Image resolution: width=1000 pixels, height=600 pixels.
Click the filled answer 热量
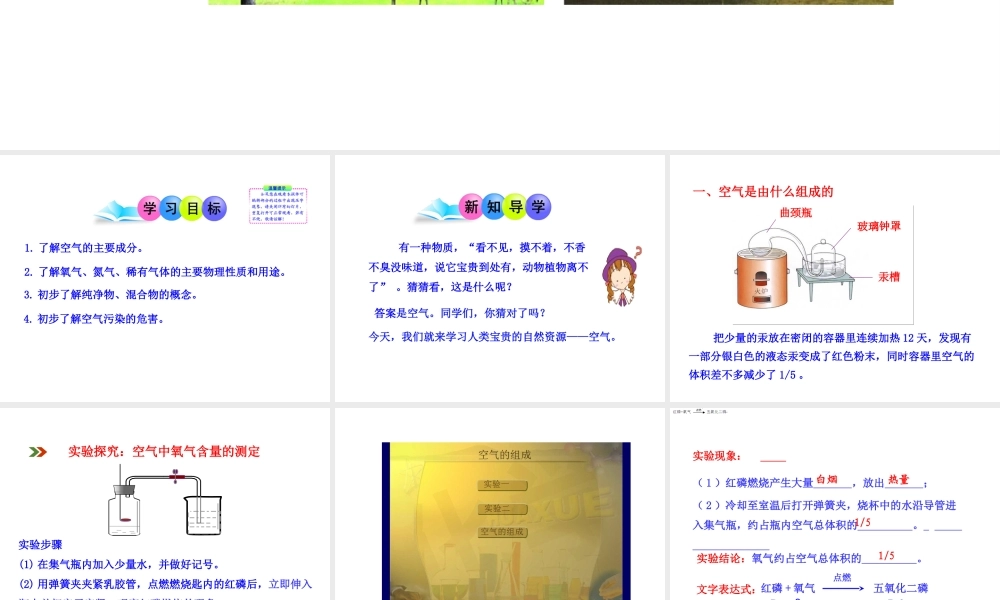pos(899,479)
